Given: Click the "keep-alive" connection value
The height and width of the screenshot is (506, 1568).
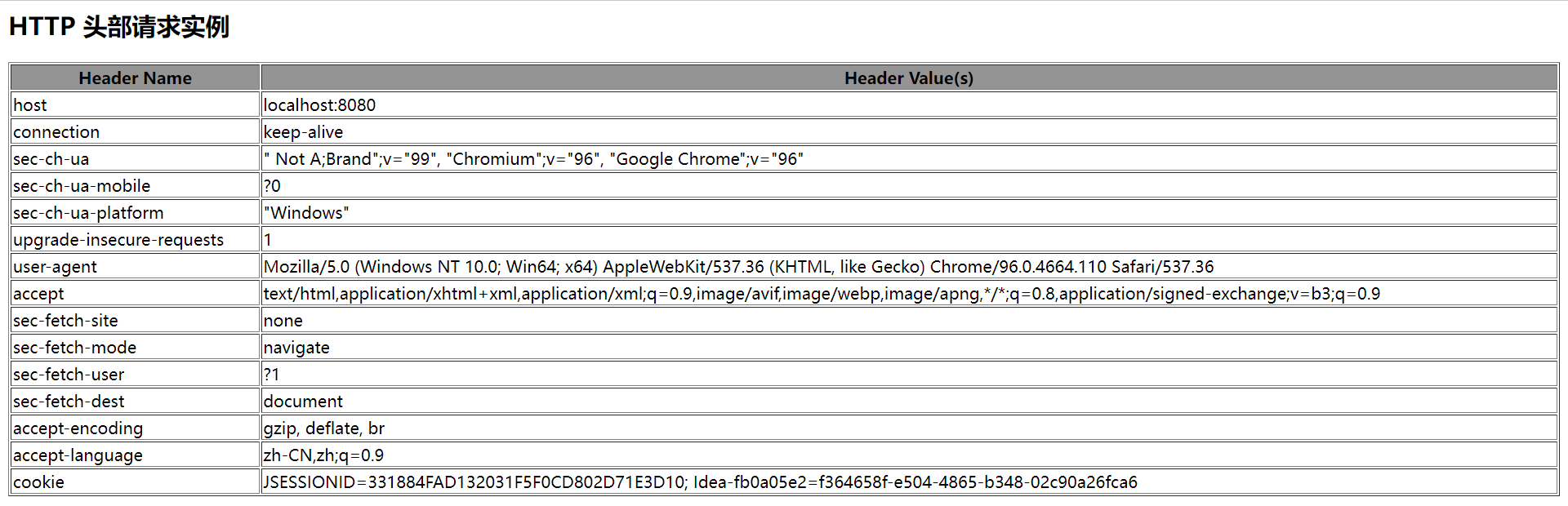Looking at the screenshot, I should (x=303, y=132).
